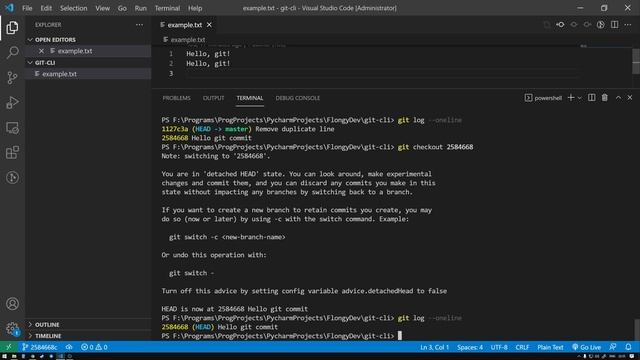Open editor more actions ellipsis
The image size is (640, 360).
[x=628, y=25]
